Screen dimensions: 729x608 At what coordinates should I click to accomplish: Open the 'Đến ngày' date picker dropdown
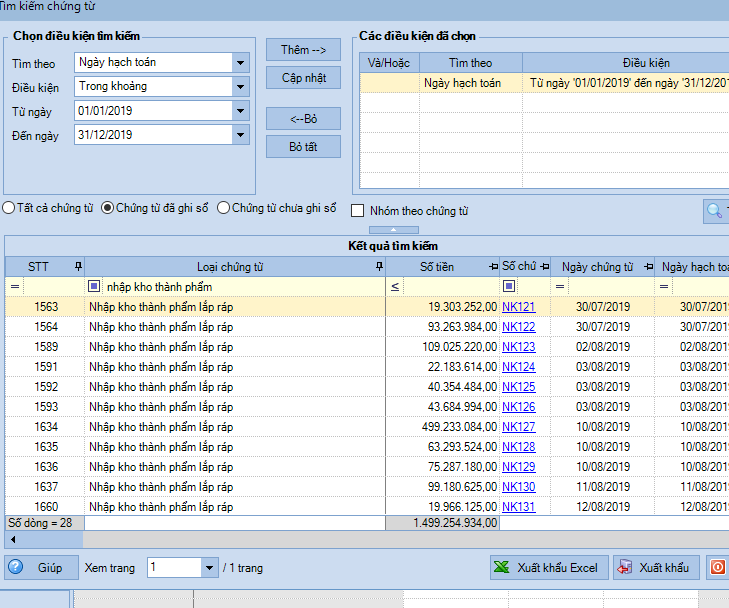pyautogui.click(x=239, y=135)
